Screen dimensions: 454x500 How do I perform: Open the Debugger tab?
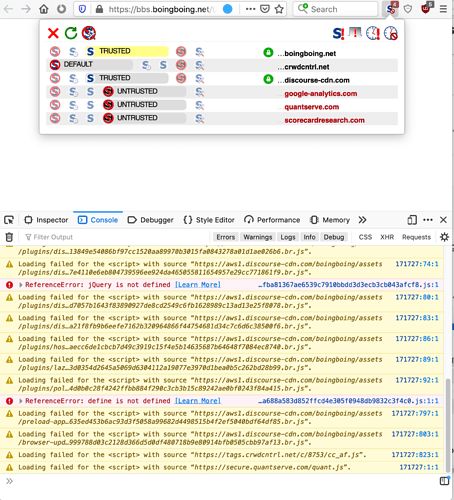(151, 220)
